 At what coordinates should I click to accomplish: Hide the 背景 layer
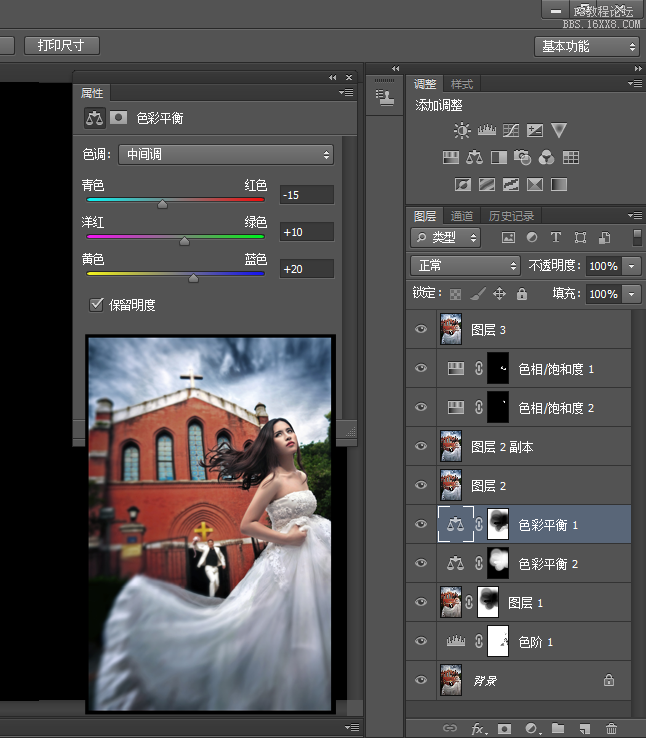pyautogui.click(x=421, y=680)
